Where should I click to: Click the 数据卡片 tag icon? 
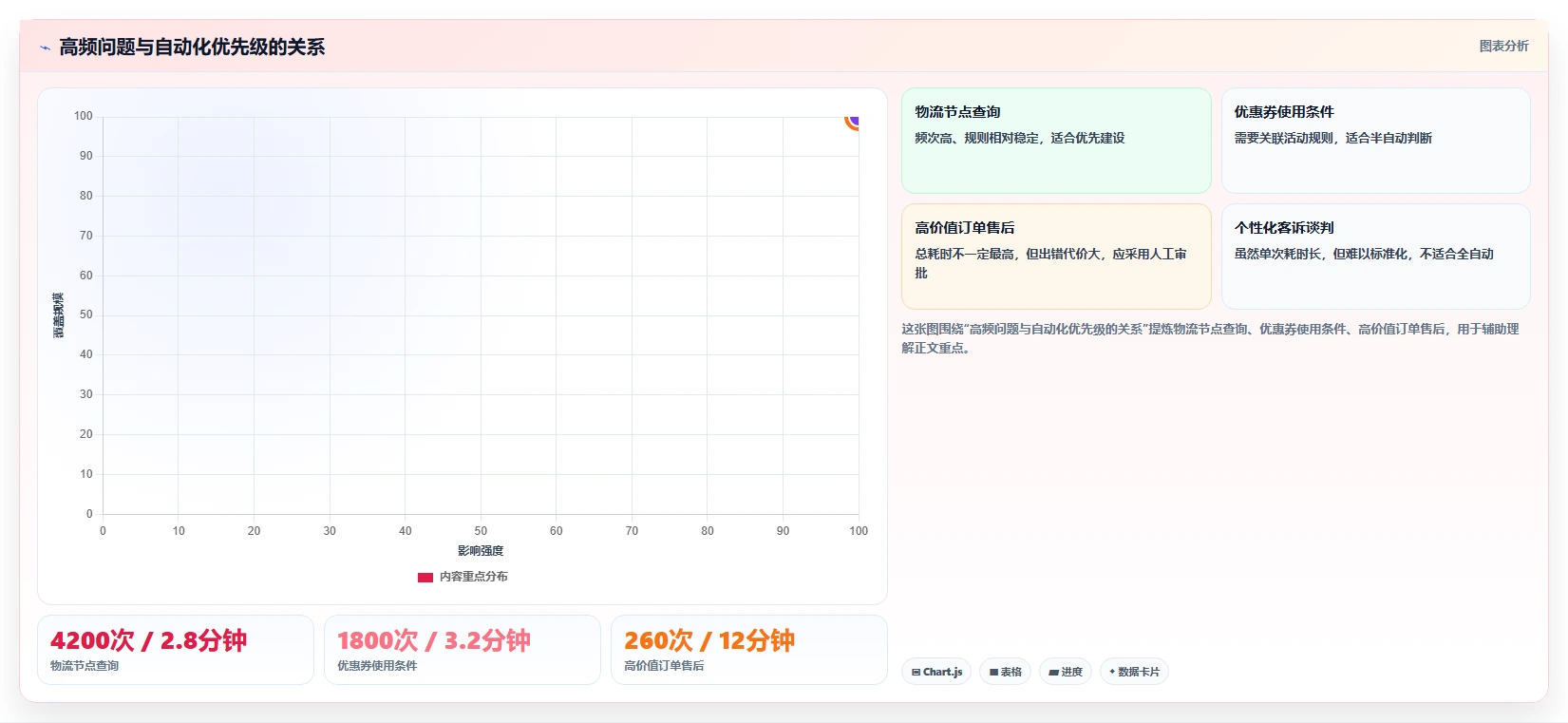point(1112,672)
